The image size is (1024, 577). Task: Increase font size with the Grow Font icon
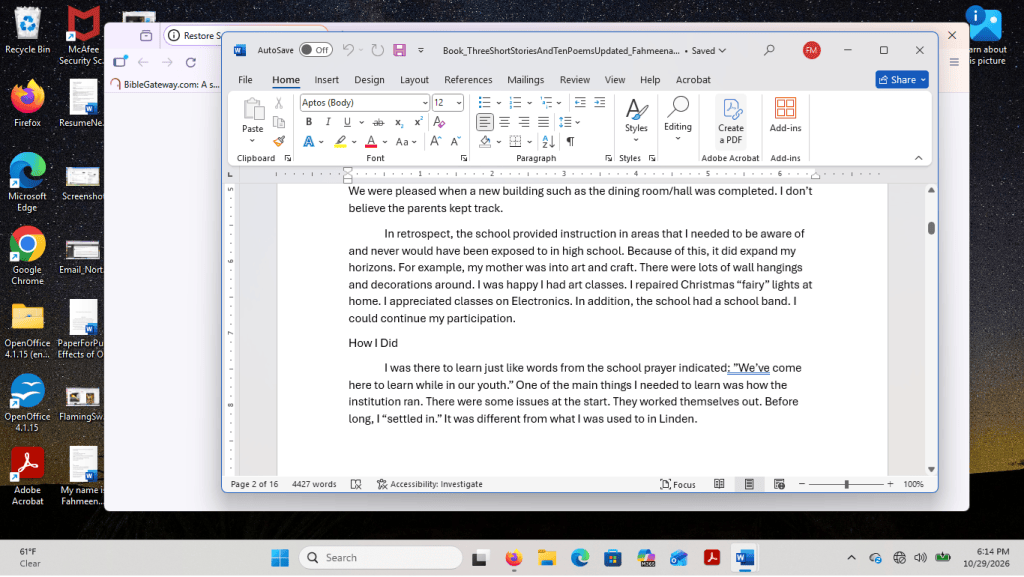435,141
